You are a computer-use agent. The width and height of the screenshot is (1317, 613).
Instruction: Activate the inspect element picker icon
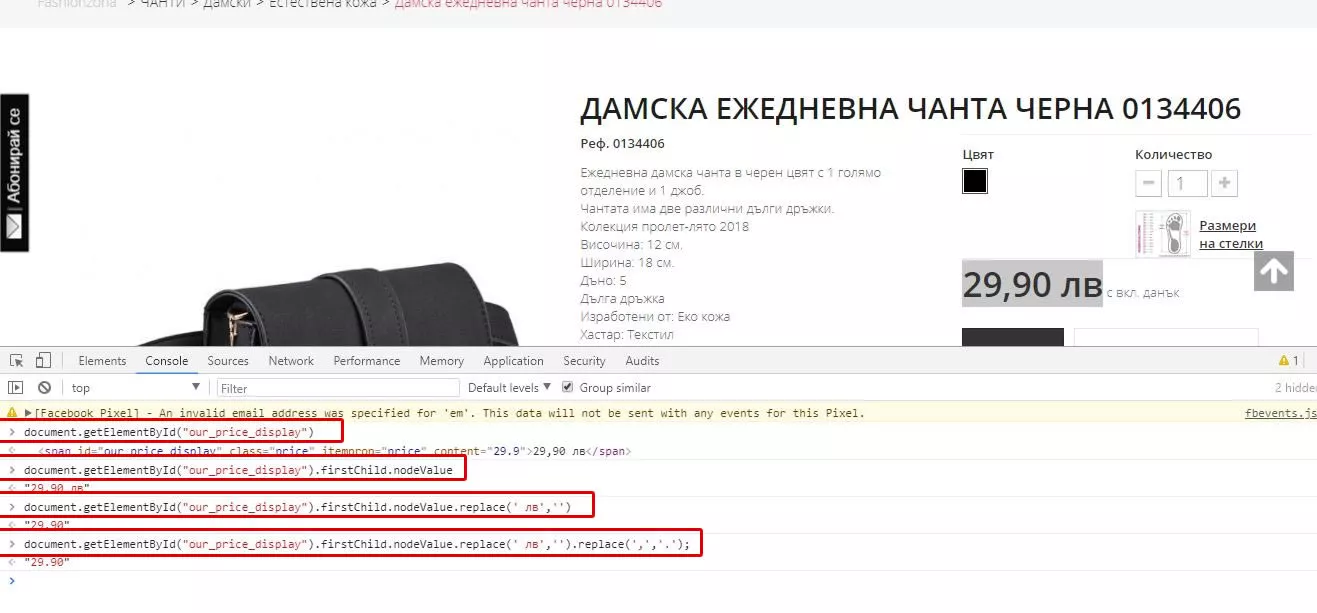[x=17, y=360]
